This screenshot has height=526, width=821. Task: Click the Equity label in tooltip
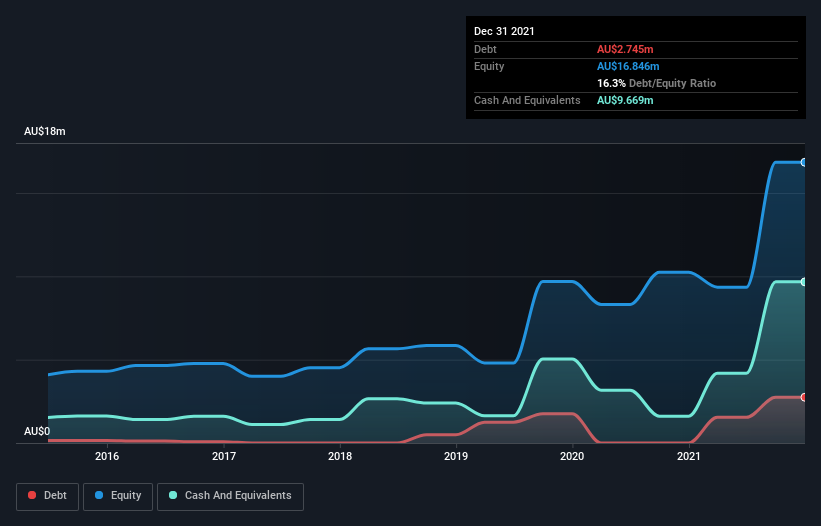[x=489, y=66]
